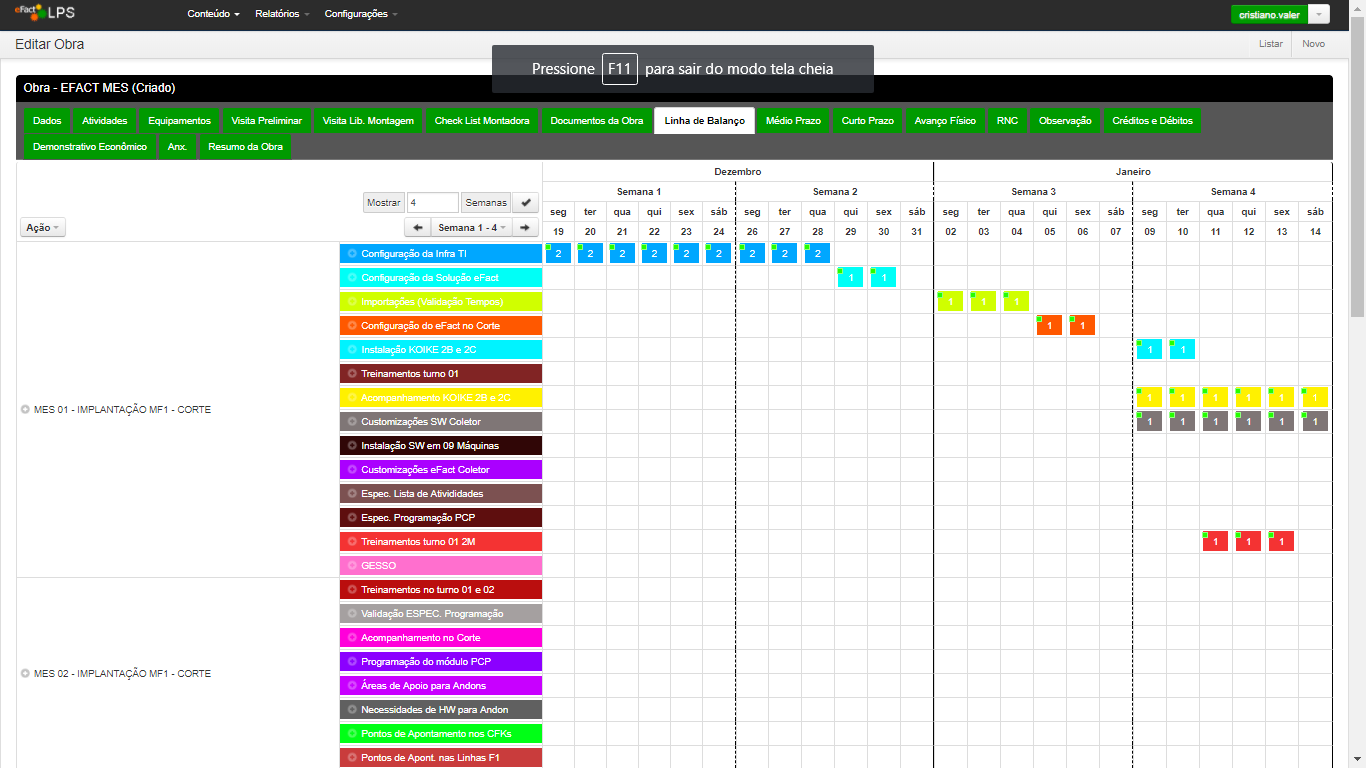Click plus icon on Programação do módulo PCP

click(x=352, y=662)
